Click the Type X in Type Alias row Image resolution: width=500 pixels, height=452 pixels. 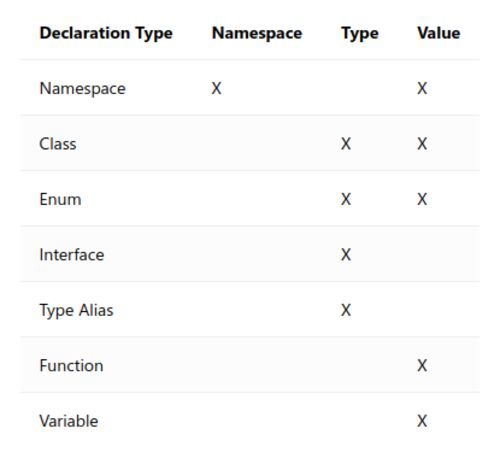pyautogui.click(x=346, y=310)
